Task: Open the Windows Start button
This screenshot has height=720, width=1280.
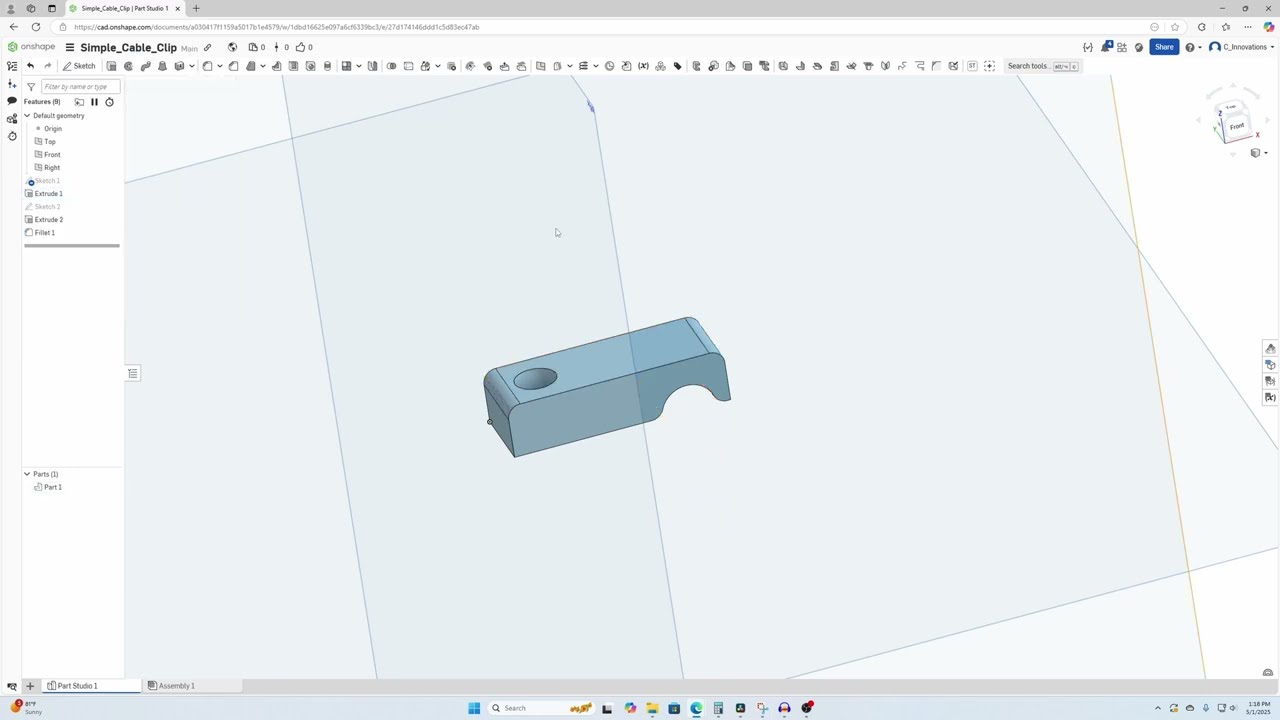Action: click(474, 708)
